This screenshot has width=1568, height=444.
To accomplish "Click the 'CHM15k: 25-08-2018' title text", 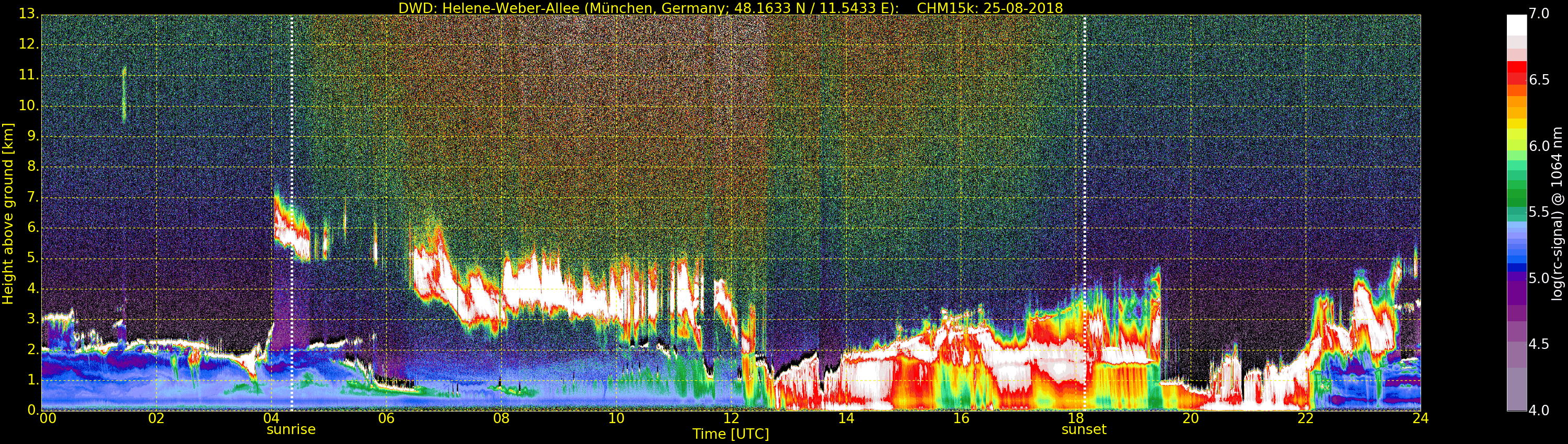I will pos(990,8).
